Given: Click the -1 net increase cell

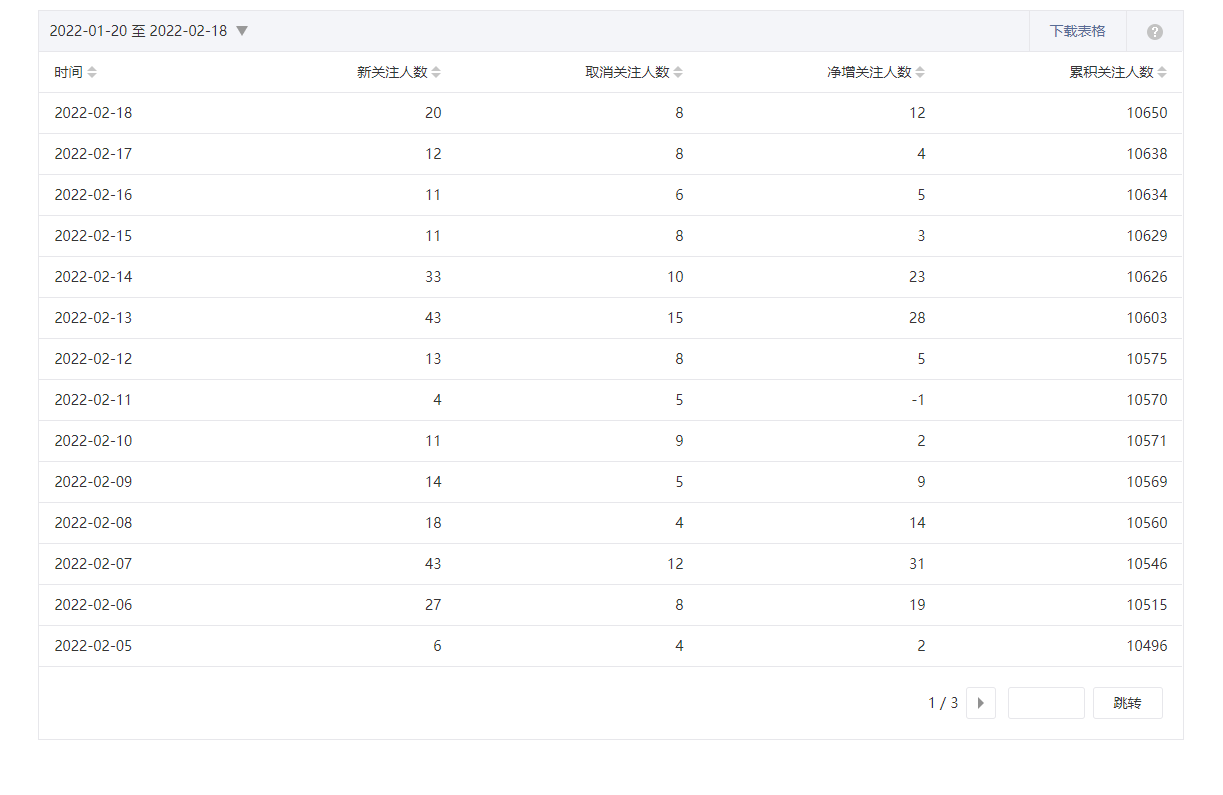Looking at the screenshot, I should pos(919,400).
